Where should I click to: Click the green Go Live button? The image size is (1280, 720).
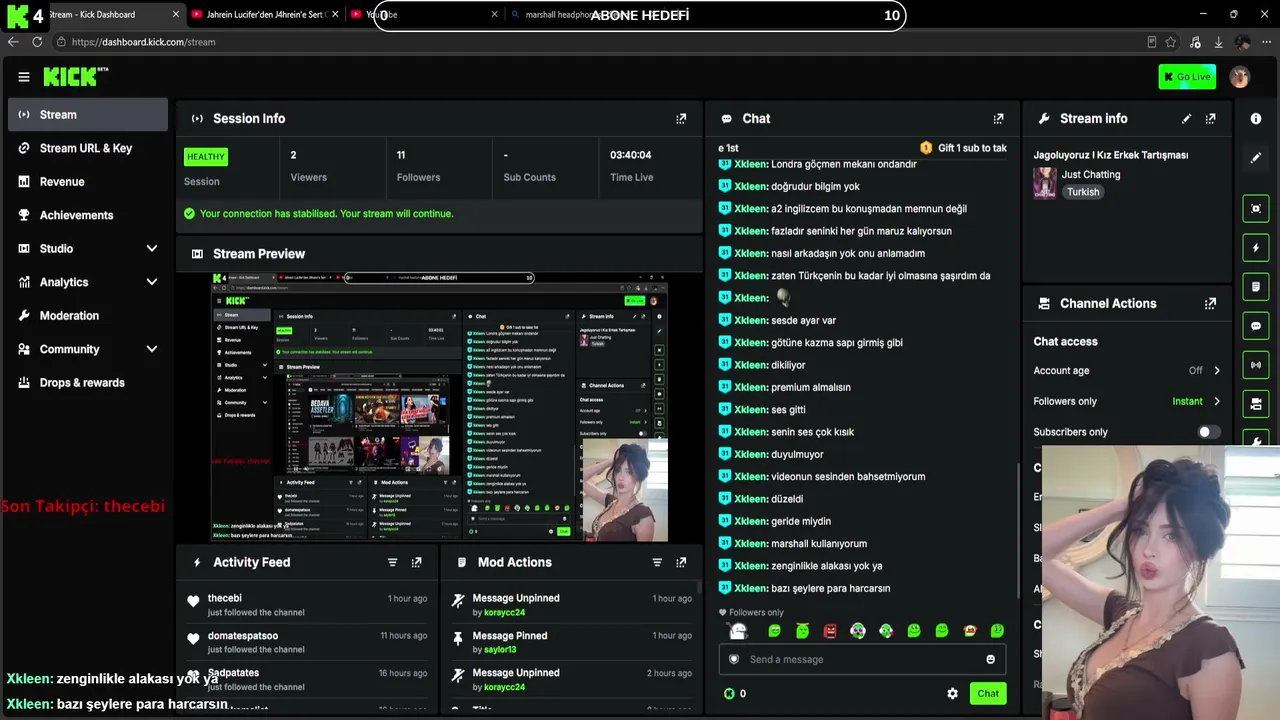point(1187,77)
